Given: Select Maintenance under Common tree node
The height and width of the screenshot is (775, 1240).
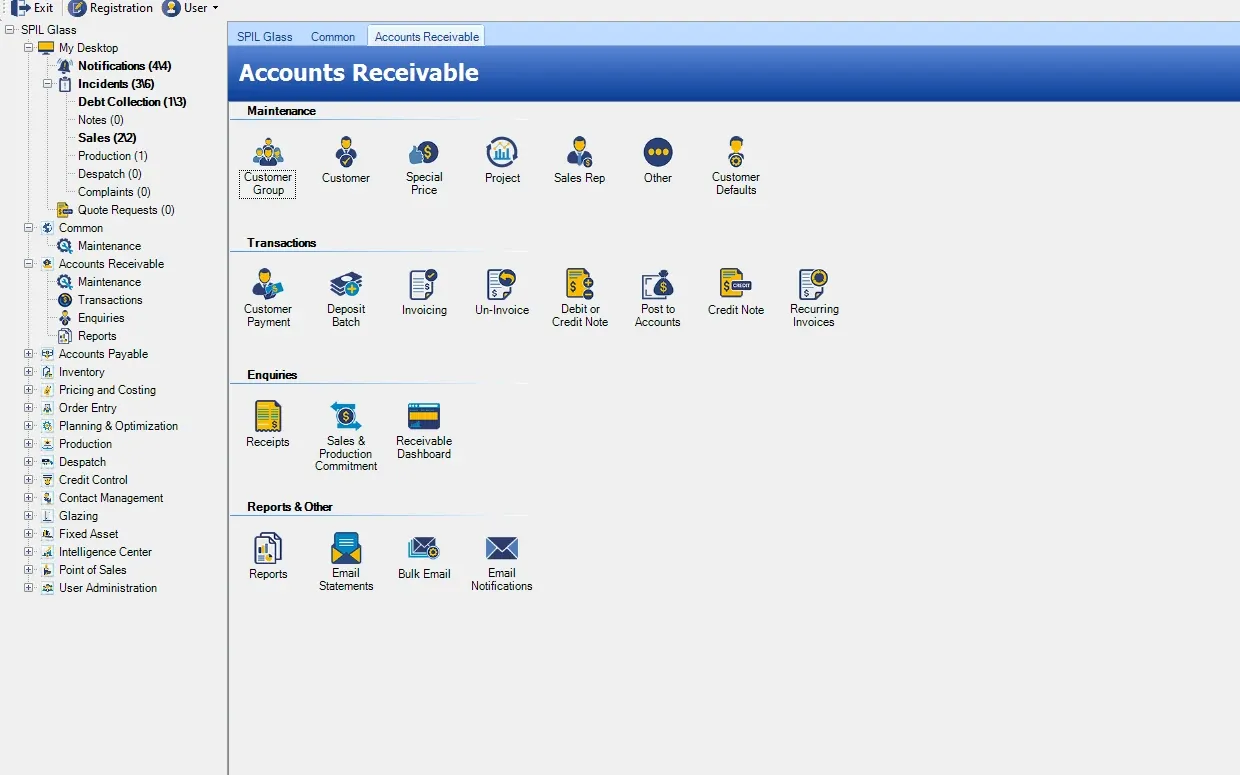Looking at the screenshot, I should [x=109, y=246].
